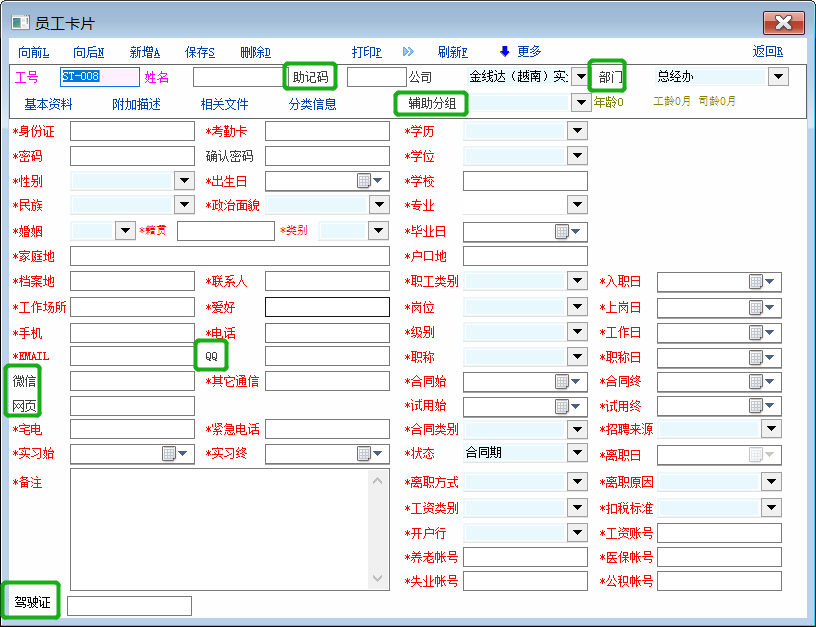The height and width of the screenshot is (627, 816).
Task: Open the calendar icon for 职称日
Action: tap(755, 357)
